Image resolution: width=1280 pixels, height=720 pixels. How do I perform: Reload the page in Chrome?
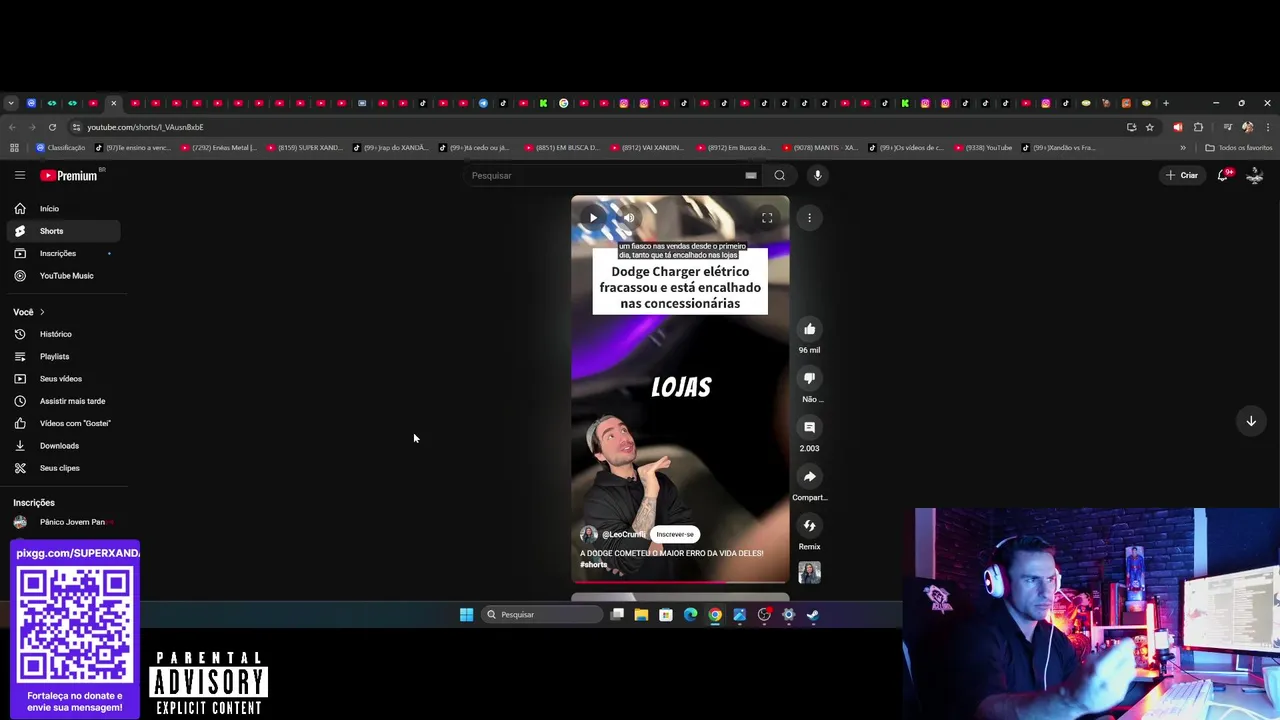pyautogui.click(x=52, y=127)
